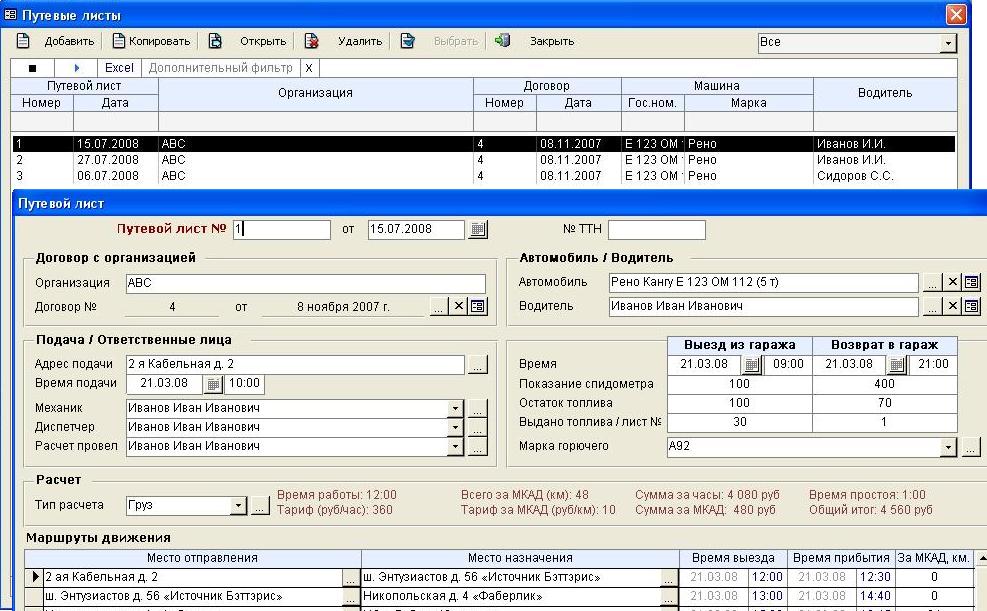Screen dimensions: 987x611
Task: Select waybill row dated 15.07.2008
Action: 483,143
